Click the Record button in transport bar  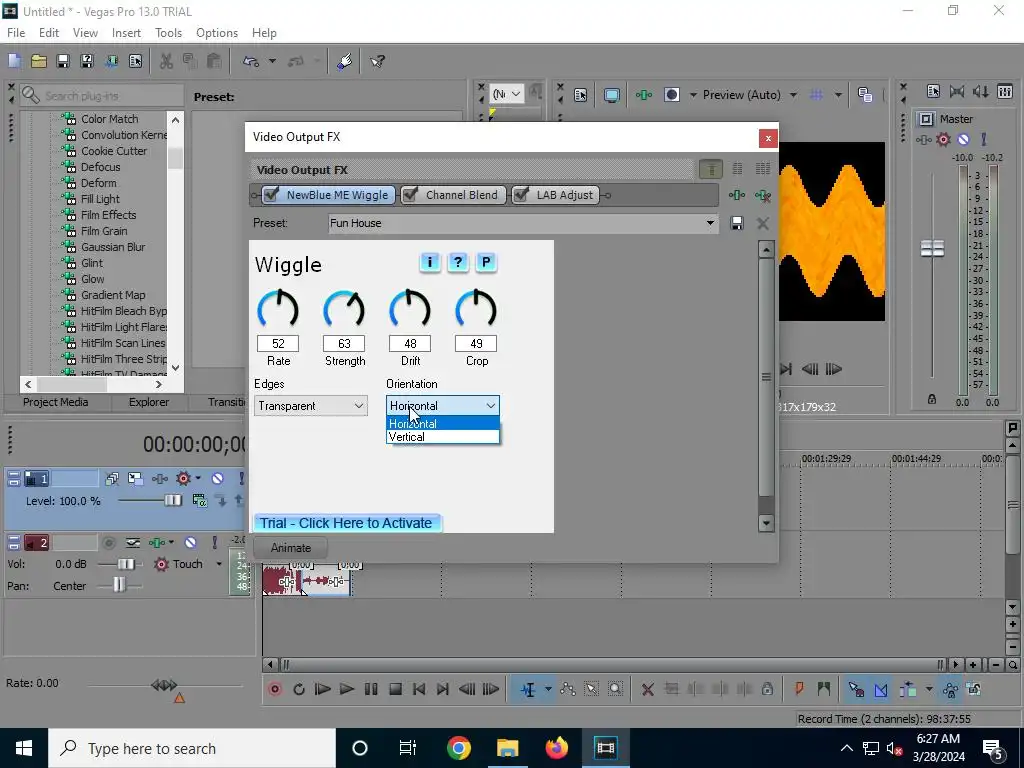275,689
